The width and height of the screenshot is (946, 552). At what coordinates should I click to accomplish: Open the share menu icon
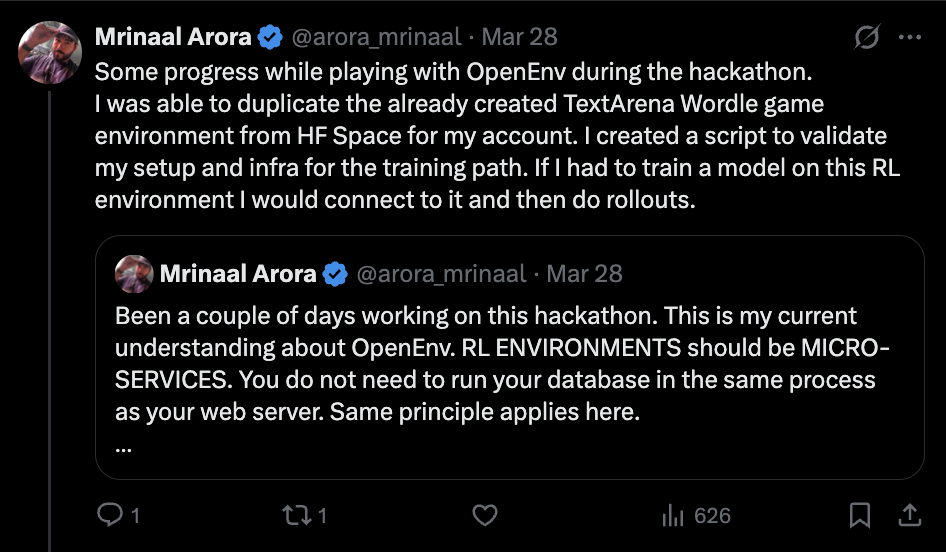coord(909,515)
